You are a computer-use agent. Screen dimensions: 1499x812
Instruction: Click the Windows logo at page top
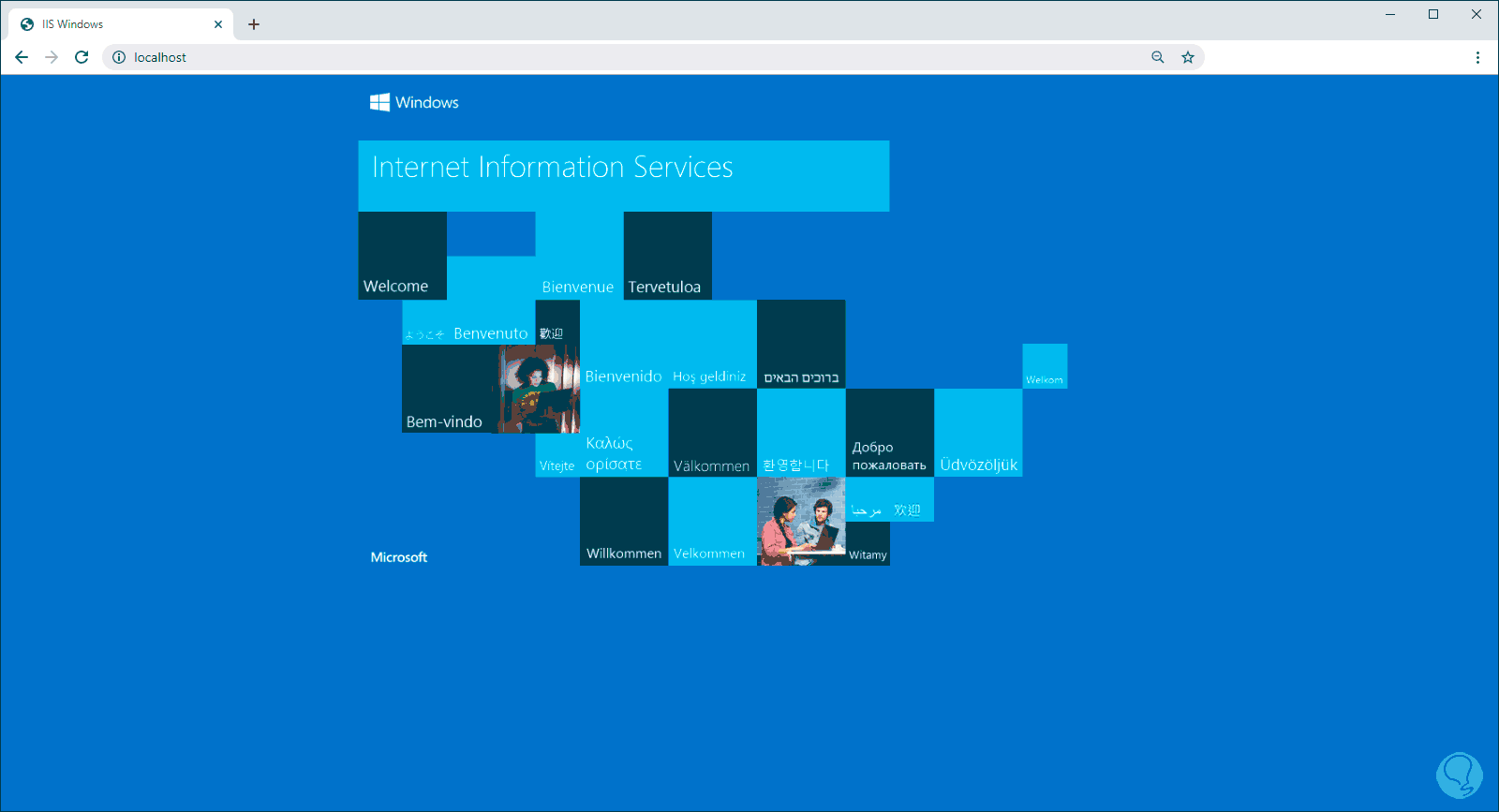(414, 102)
